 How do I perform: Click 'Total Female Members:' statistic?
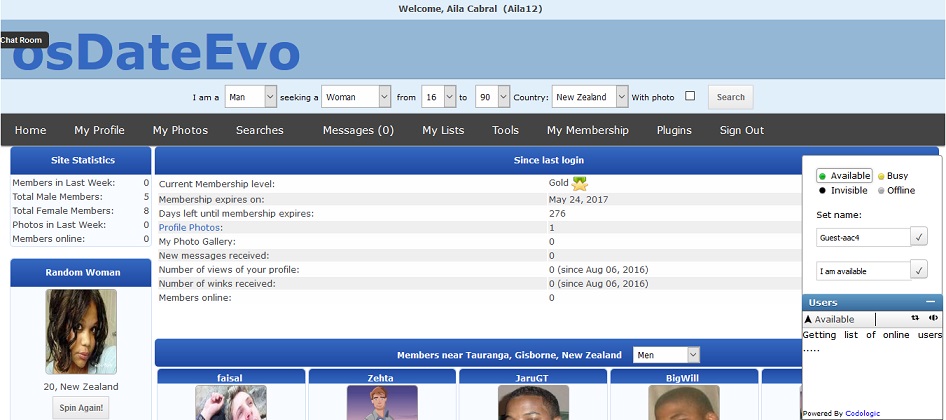63,211
